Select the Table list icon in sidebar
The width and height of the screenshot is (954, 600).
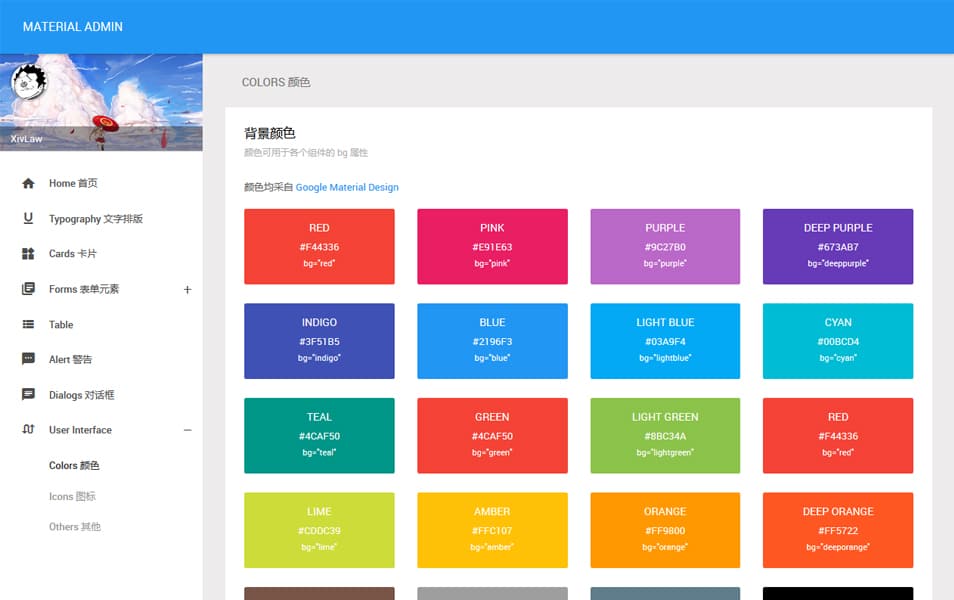pyautogui.click(x=28, y=323)
